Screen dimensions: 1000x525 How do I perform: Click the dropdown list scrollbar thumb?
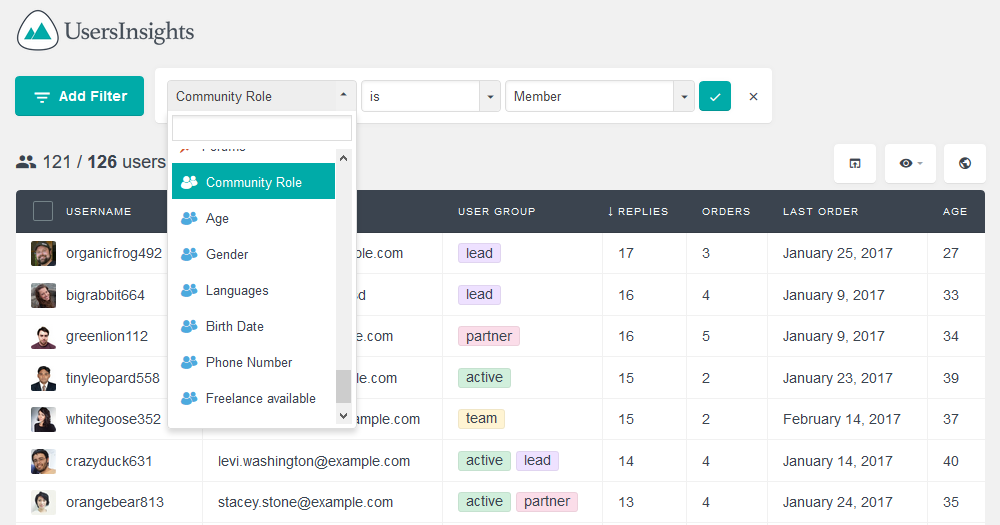point(344,386)
